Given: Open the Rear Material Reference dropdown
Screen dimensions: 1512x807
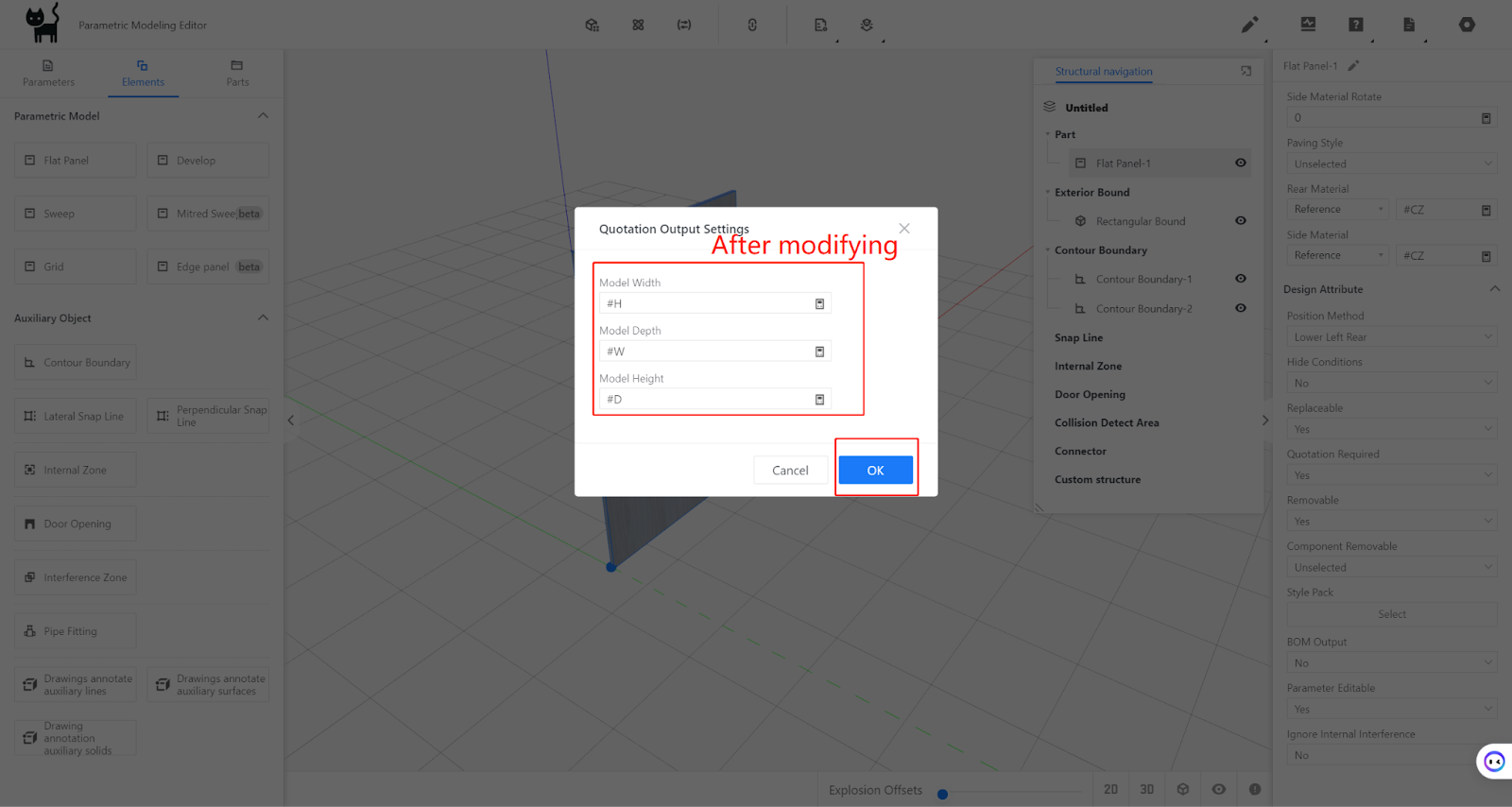Looking at the screenshot, I should (x=1338, y=210).
